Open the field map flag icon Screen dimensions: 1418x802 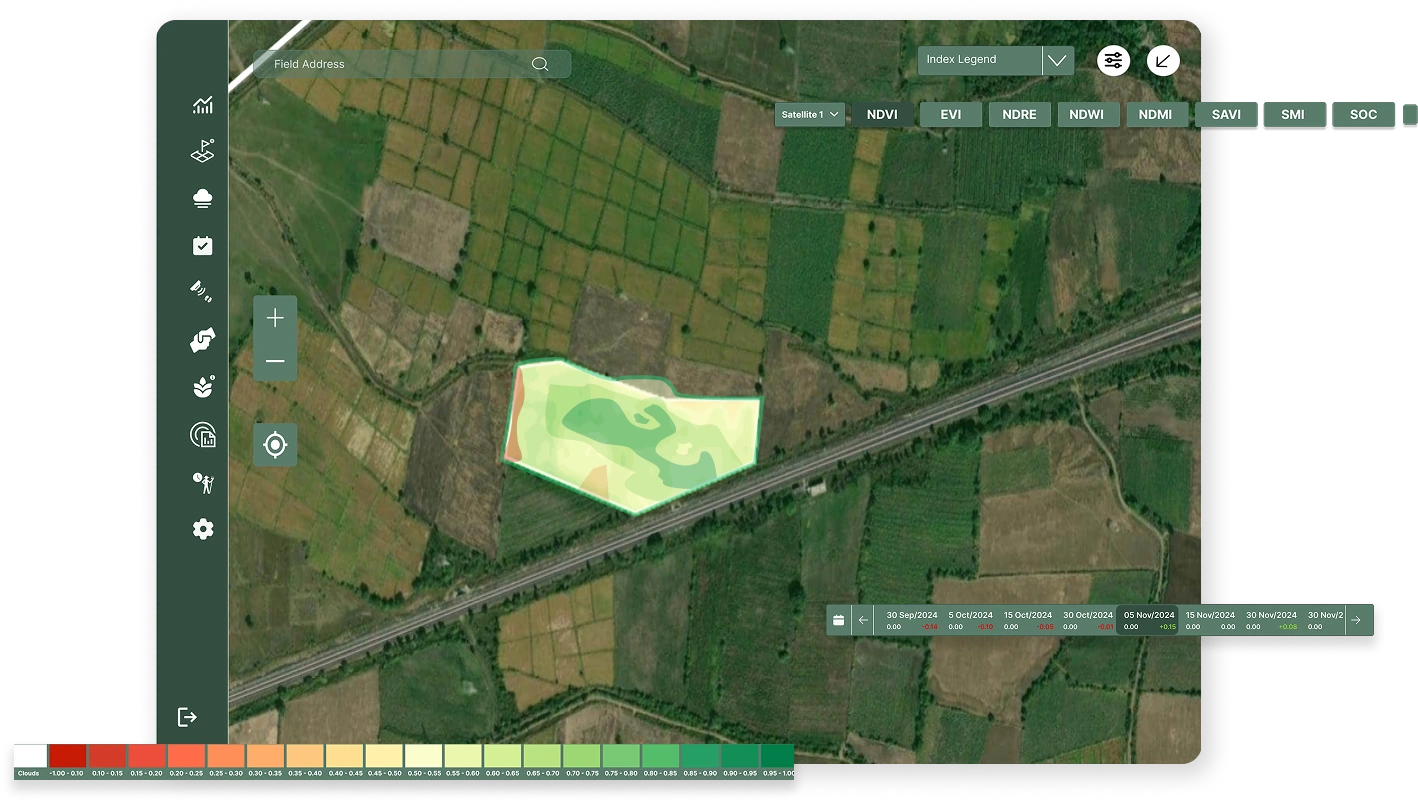point(203,151)
